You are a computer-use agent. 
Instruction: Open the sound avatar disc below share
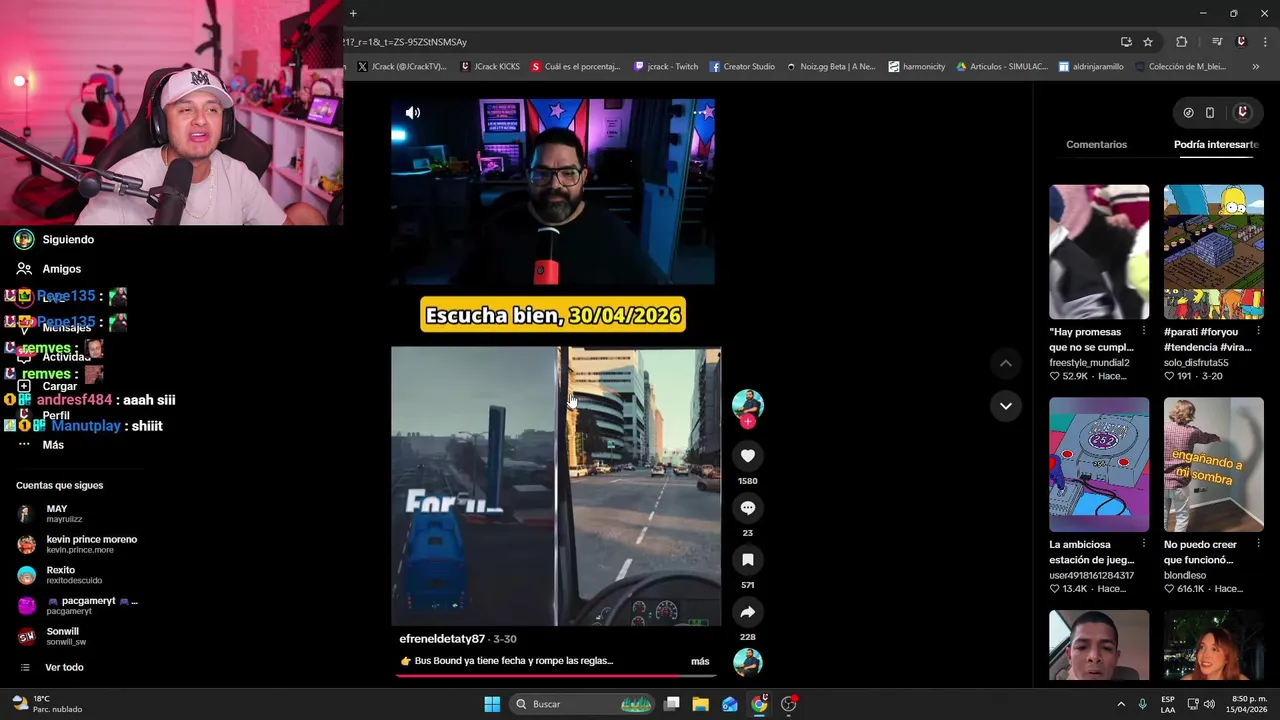pos(747,662)
